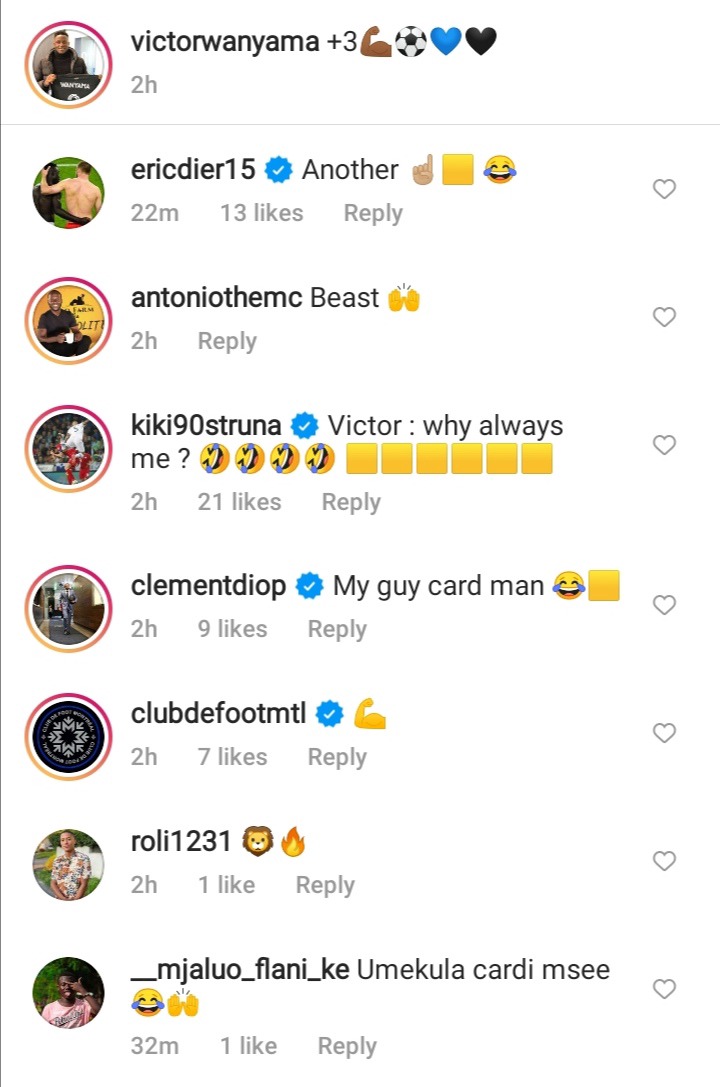Viewport: 720px width, 1087px height.
Task: Open clubdefootmtl's logo avatar
Action: pyautogui.click(x=68, y=736)
